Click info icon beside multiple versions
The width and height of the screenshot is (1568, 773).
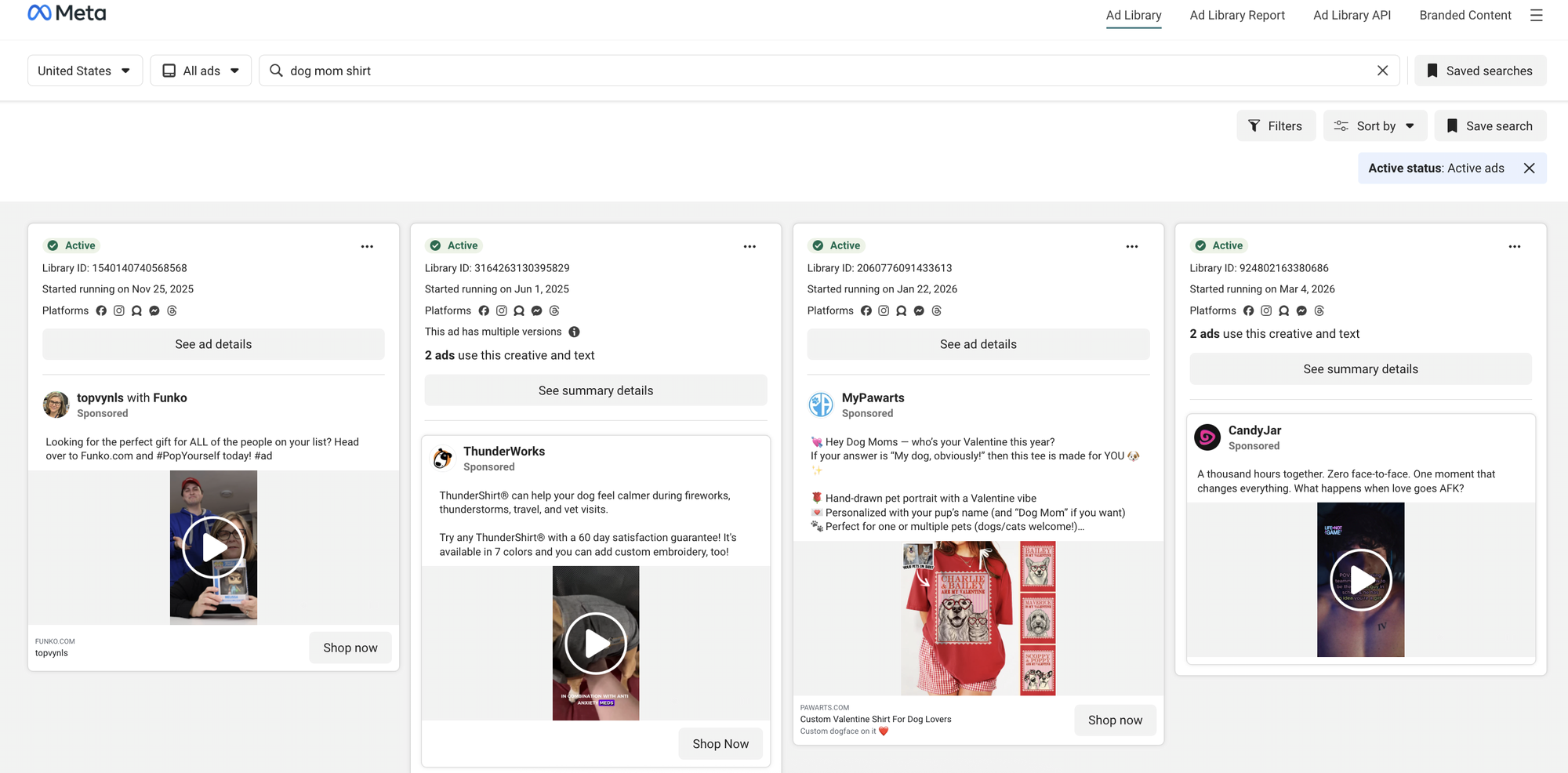574,332
